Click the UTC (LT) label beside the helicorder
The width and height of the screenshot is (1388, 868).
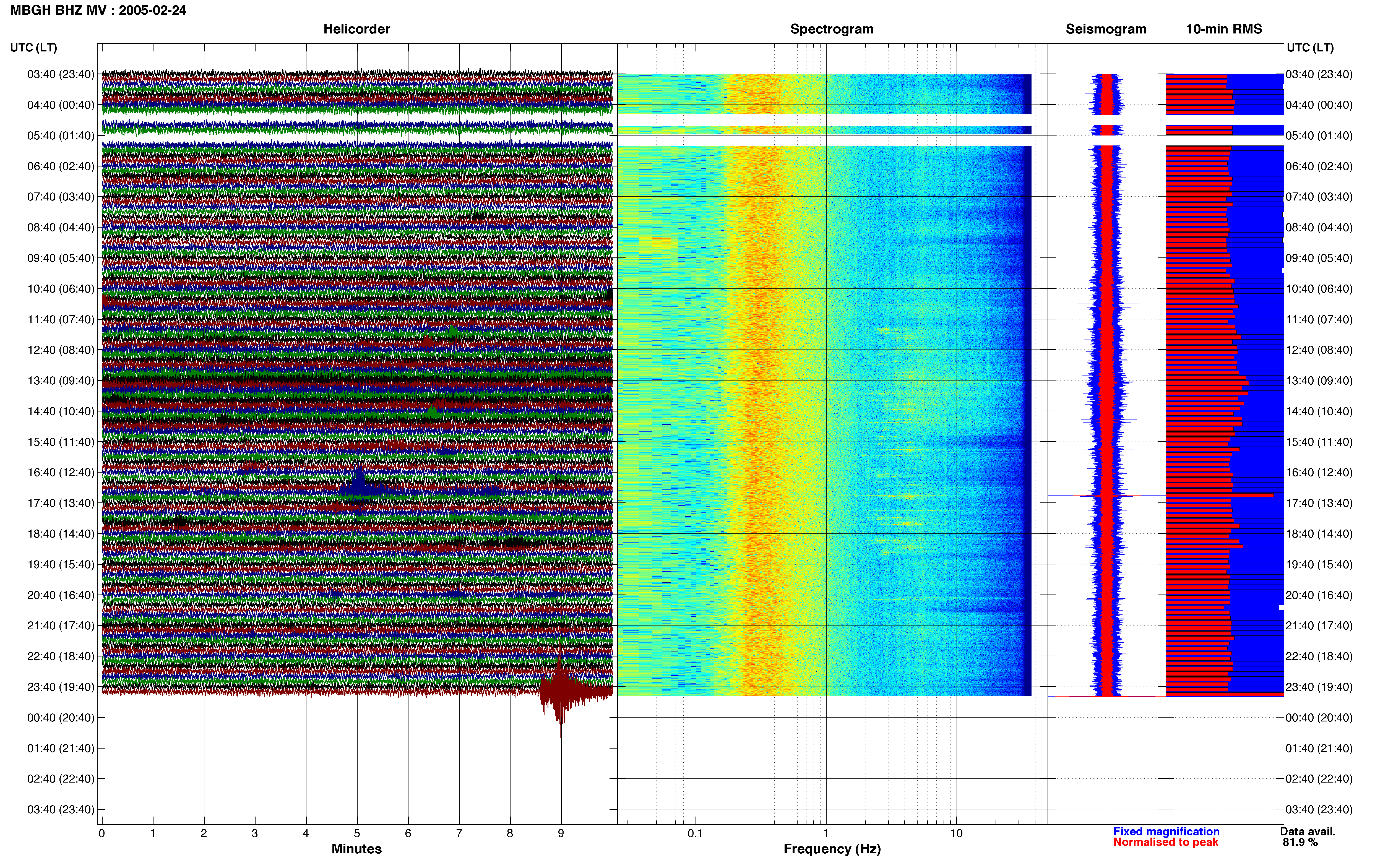(33, 47)
